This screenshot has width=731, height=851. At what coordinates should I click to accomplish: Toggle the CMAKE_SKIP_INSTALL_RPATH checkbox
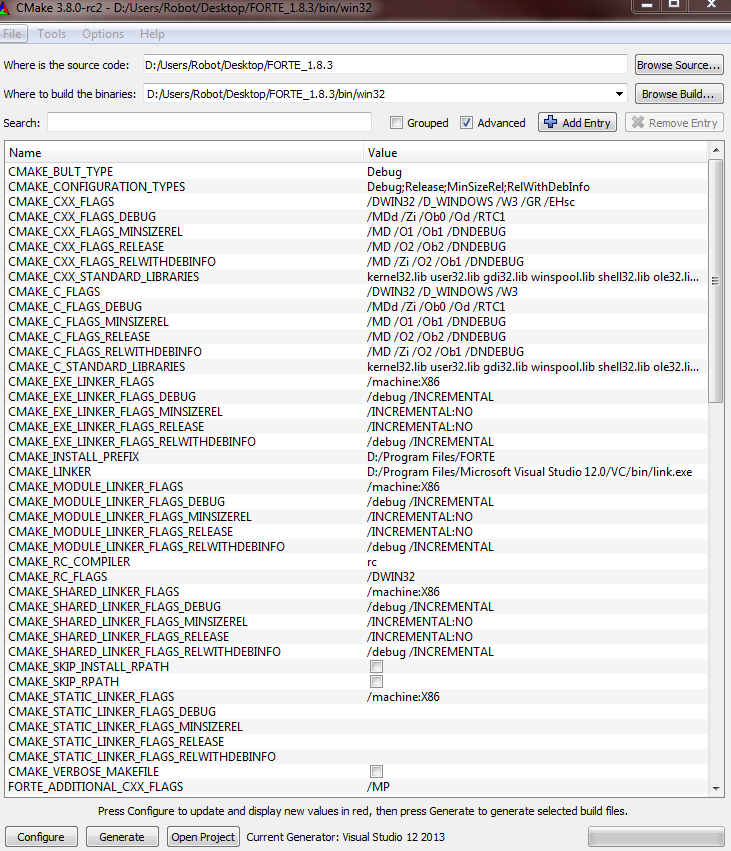tap(376, 666)
